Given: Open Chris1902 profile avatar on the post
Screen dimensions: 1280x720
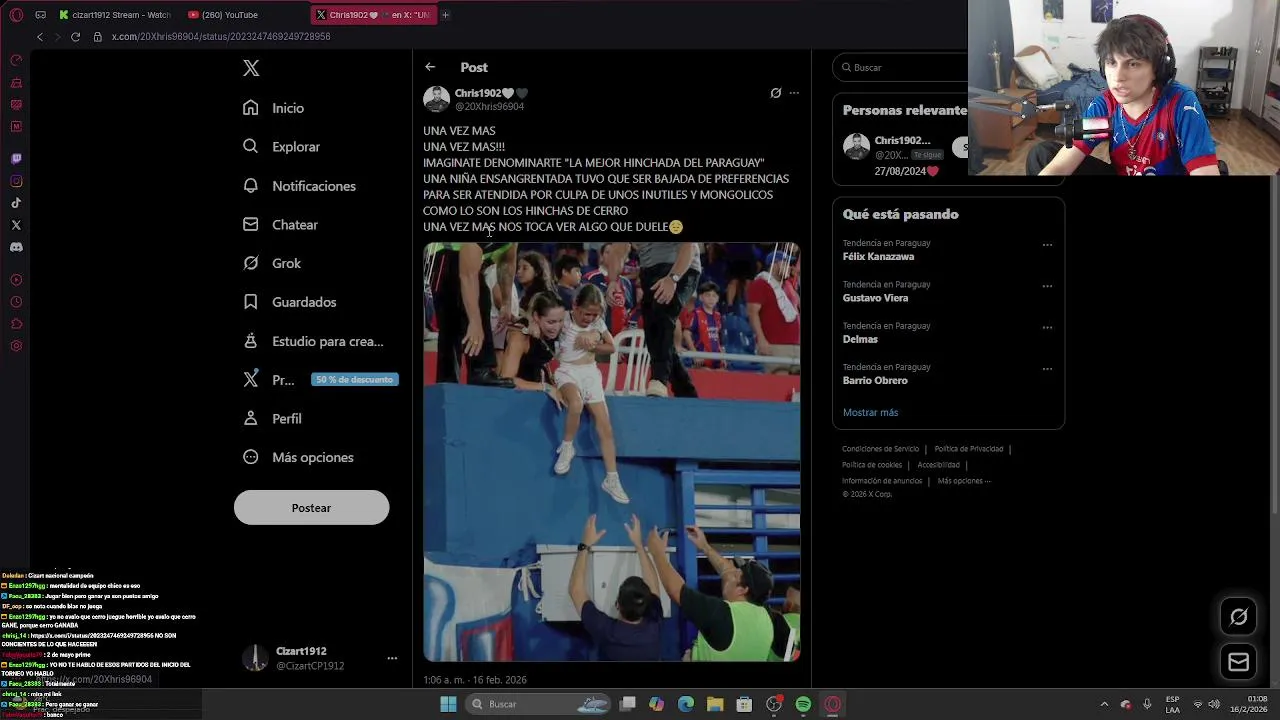Looking at the screenshot, I should coord(436,99).
